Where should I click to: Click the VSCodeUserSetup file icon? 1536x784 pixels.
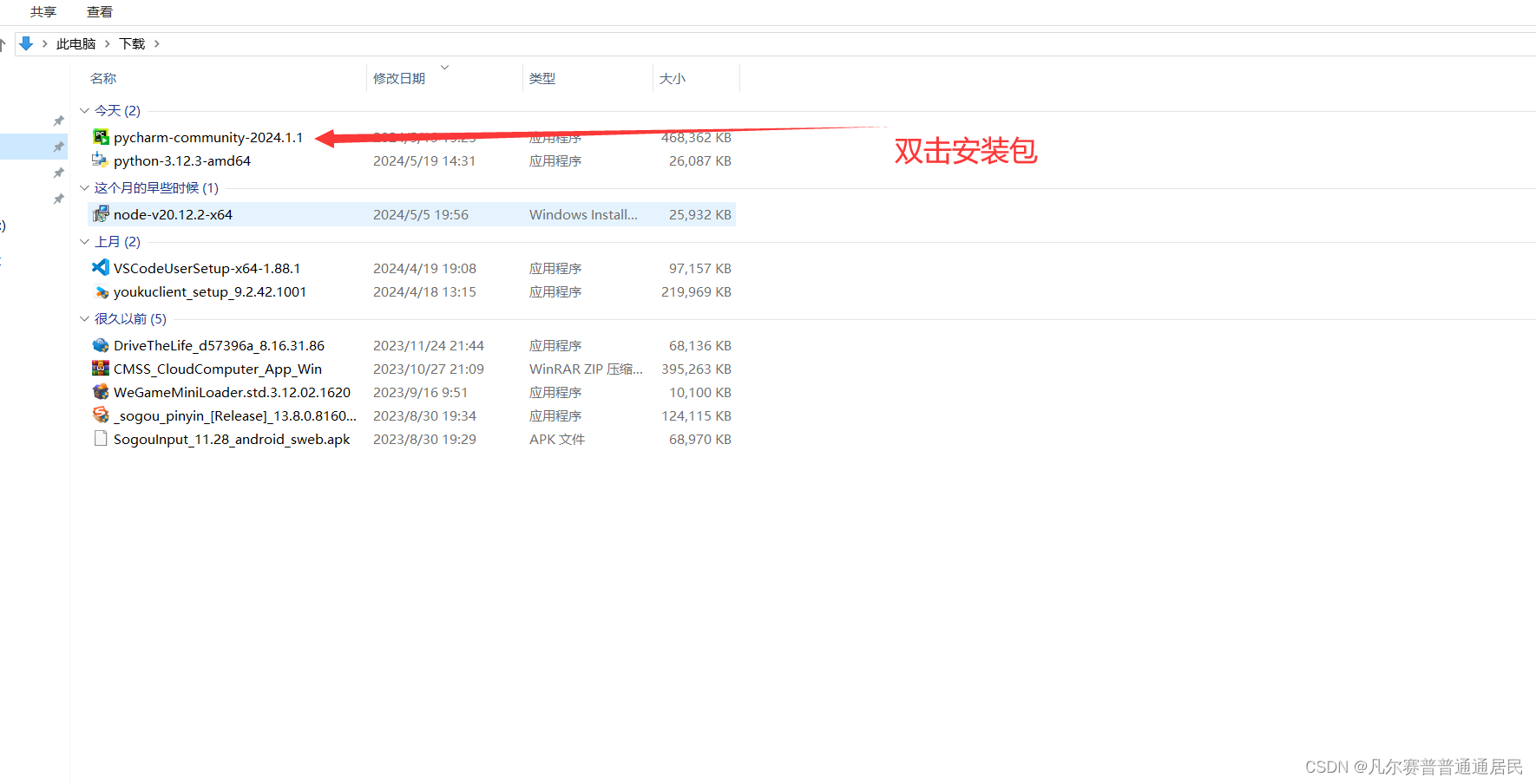(101, 268)
